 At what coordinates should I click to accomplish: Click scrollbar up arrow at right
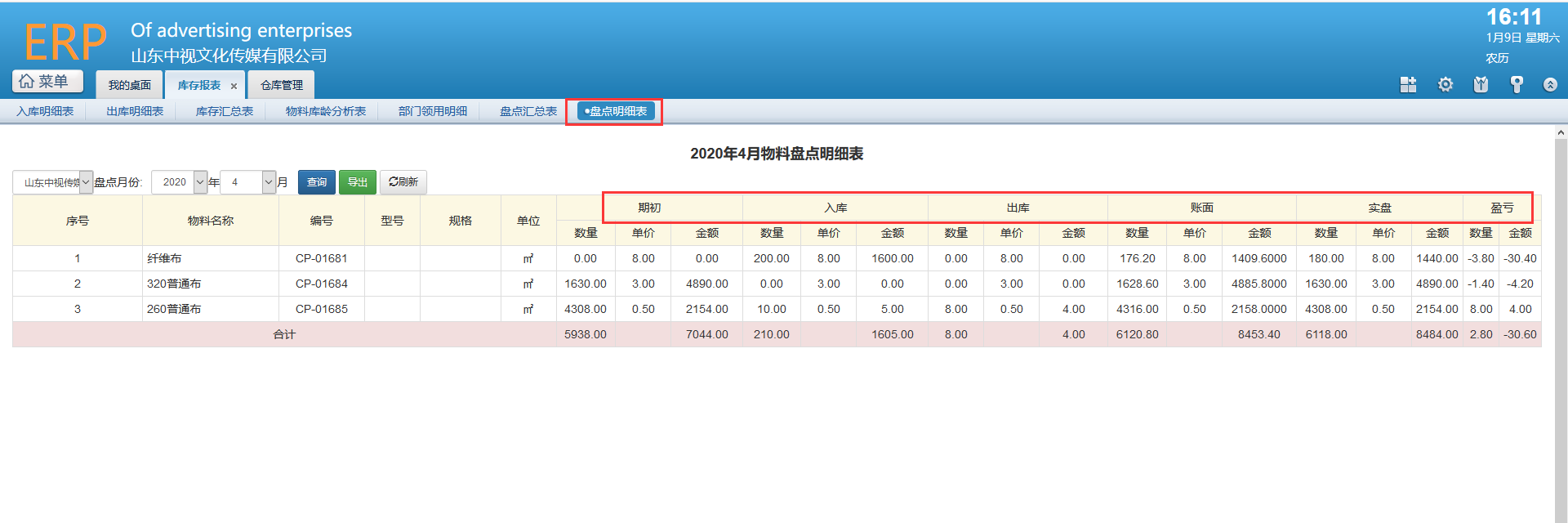coord(1561,132)
